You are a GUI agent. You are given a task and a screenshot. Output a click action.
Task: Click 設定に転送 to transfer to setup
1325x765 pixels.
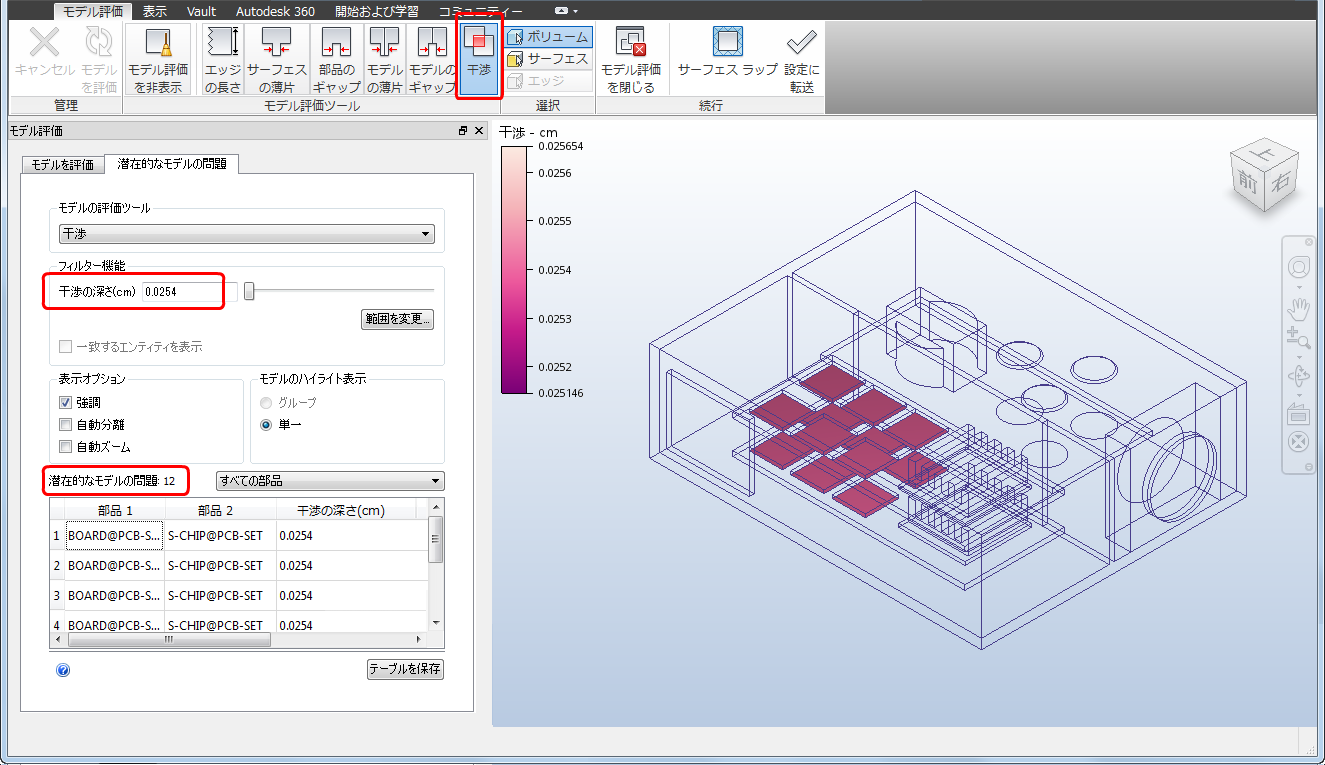tap(801, 60)
